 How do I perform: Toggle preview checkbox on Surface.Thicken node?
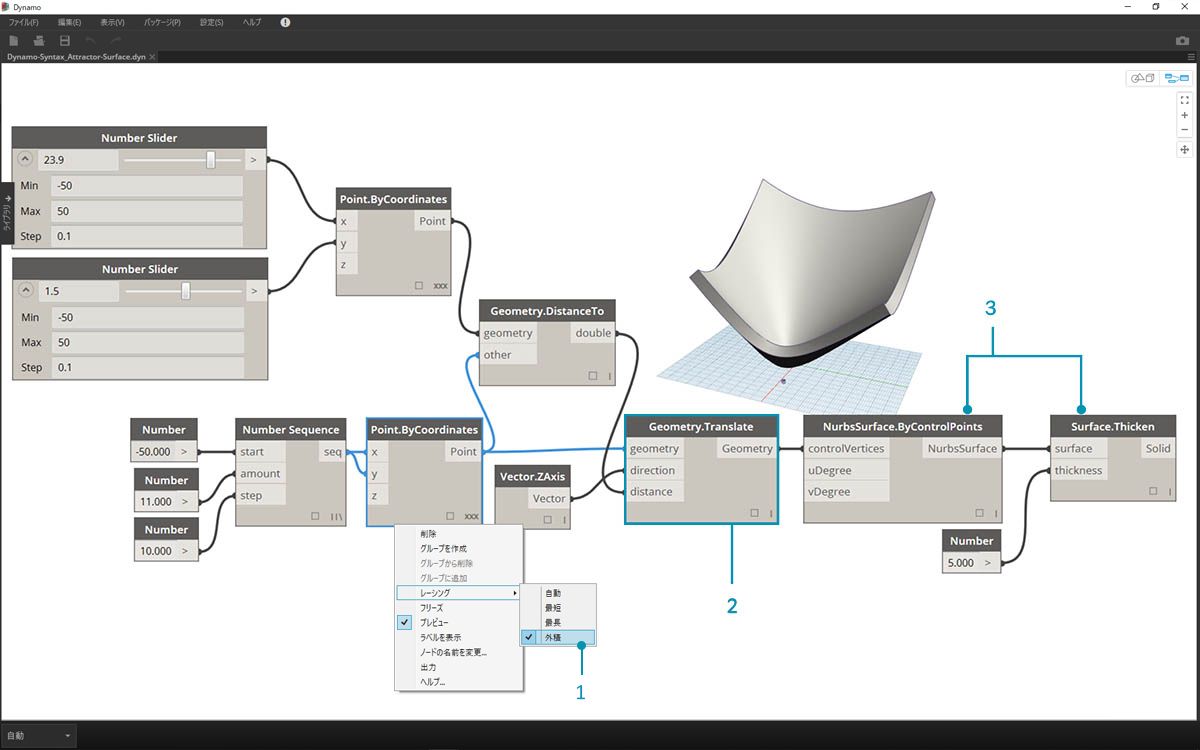coord(1155,491)
